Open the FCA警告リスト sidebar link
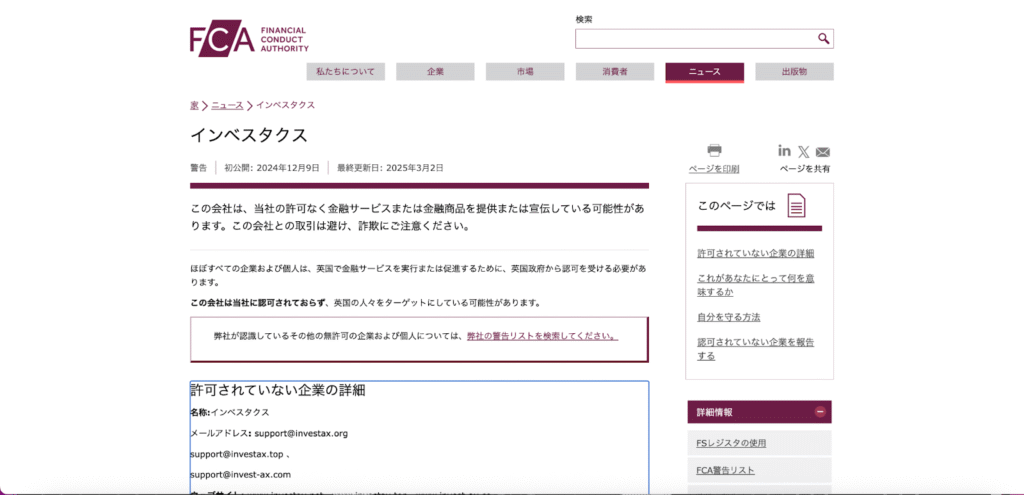Image resolution: width=1024 pixels, height=495 pixels. coord(726,471)
